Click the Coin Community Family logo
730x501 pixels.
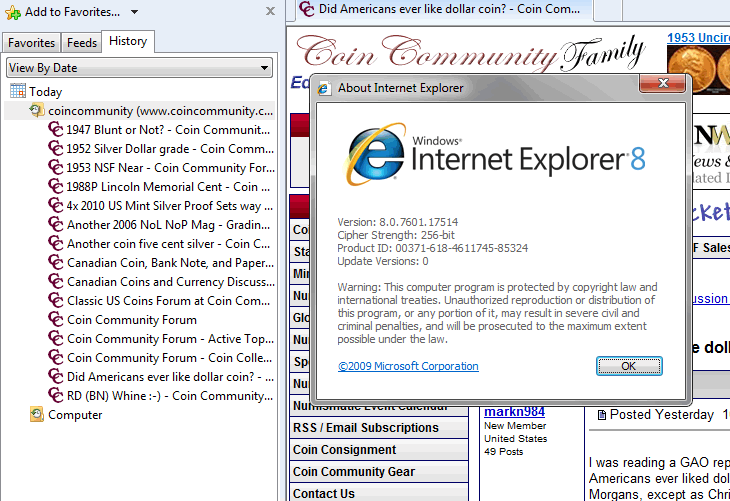470,52
